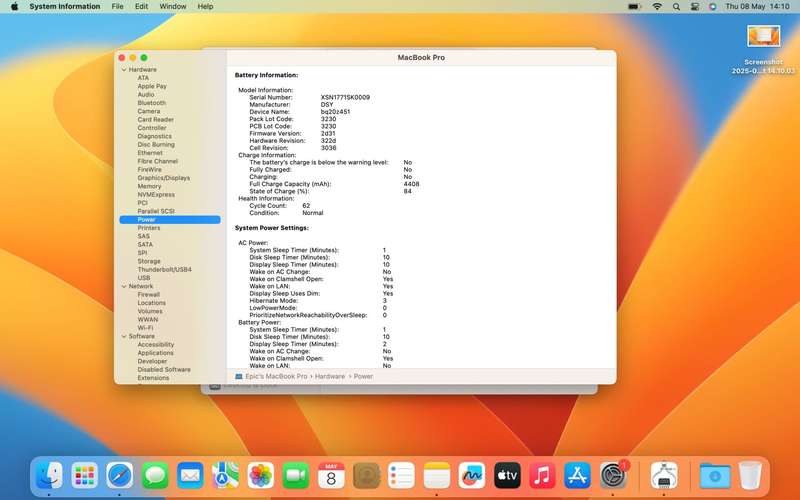
Task: Select Memory in sidebar
Action: coord(149,186)
